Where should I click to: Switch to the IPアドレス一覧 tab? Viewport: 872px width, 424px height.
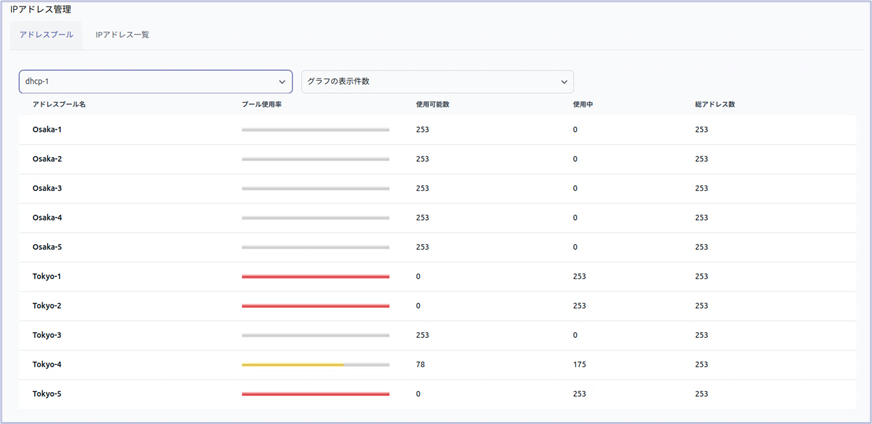click(122, 35)
